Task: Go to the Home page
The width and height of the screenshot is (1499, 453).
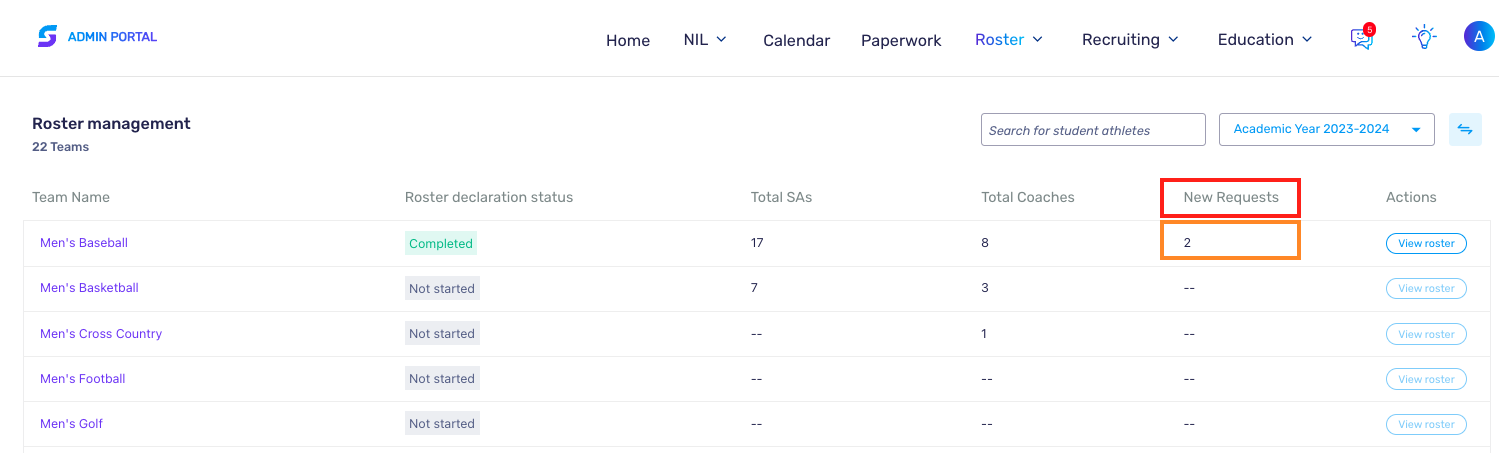Action: pos(628,40)
